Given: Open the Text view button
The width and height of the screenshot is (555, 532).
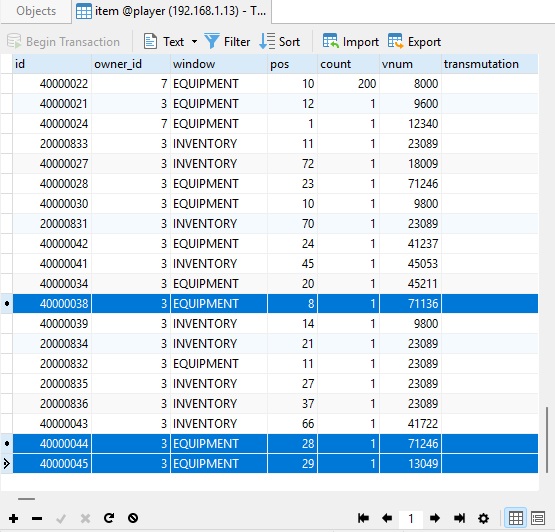Looking at the screenshot, I should coord(164,42).
